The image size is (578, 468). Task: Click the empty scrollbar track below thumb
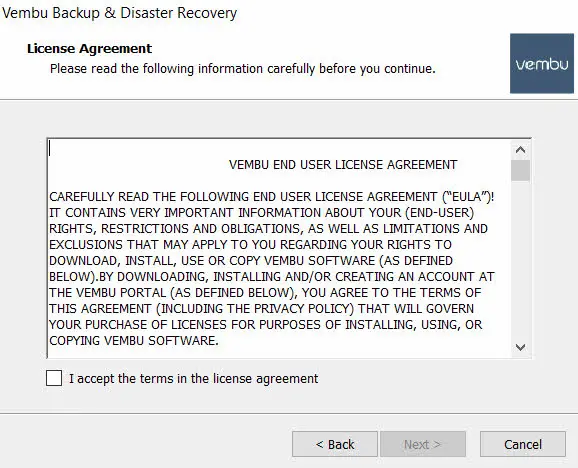point(520,259)
